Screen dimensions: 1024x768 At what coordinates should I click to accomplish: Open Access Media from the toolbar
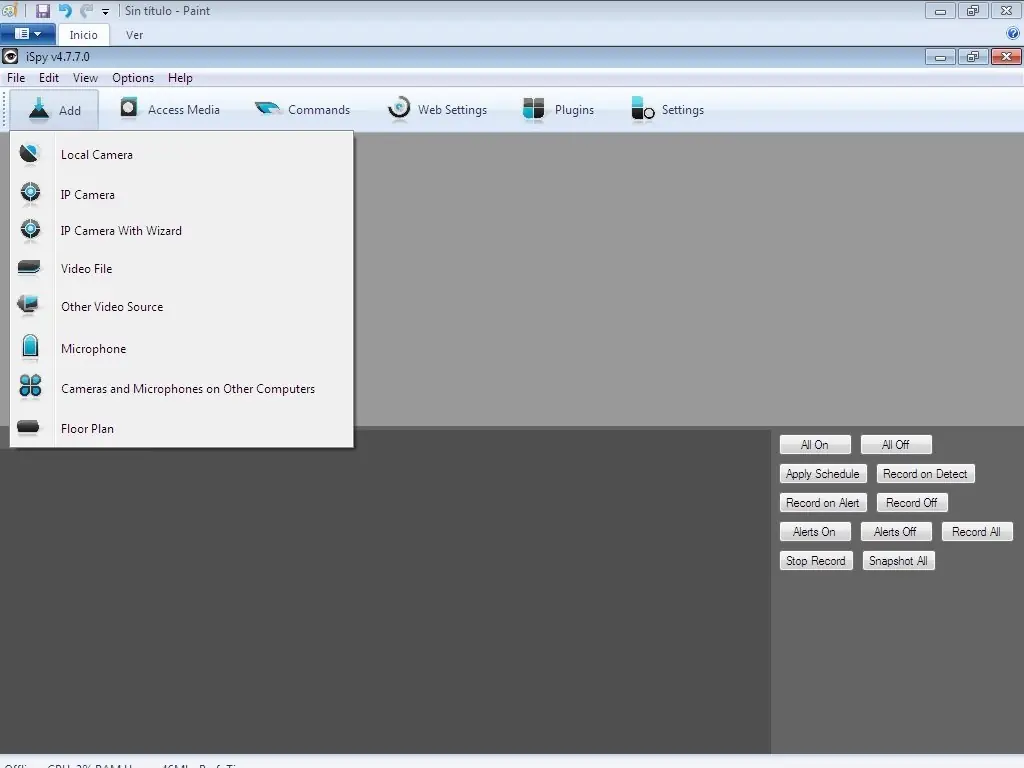tap(170, 110)
